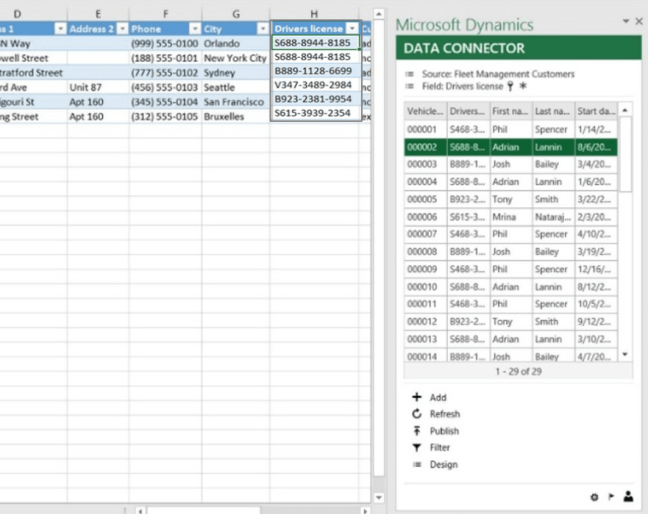This screenshot has height=514, width=648.
Task: Close the Microsoft Dynamics task pane
Action: [639, 21]
